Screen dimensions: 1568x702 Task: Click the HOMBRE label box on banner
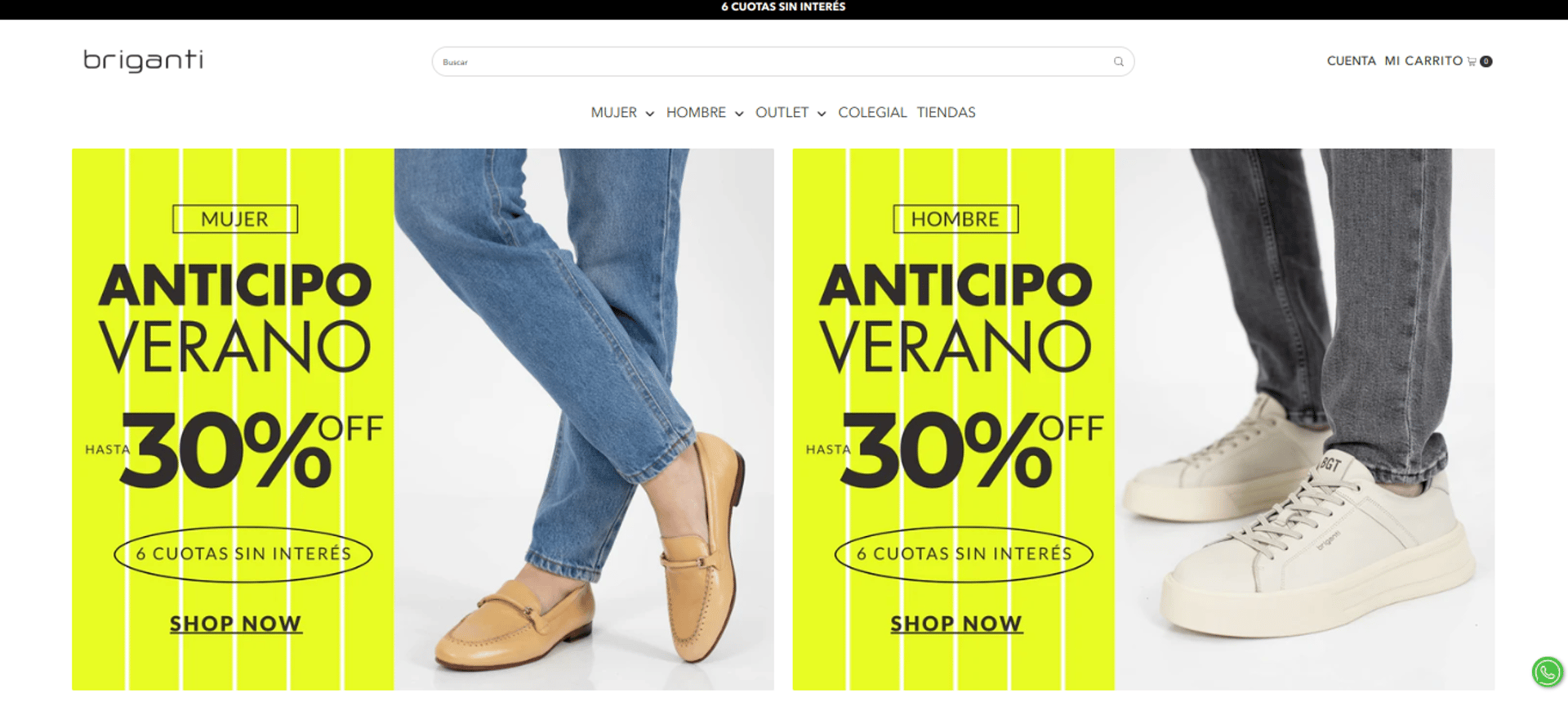955,219
